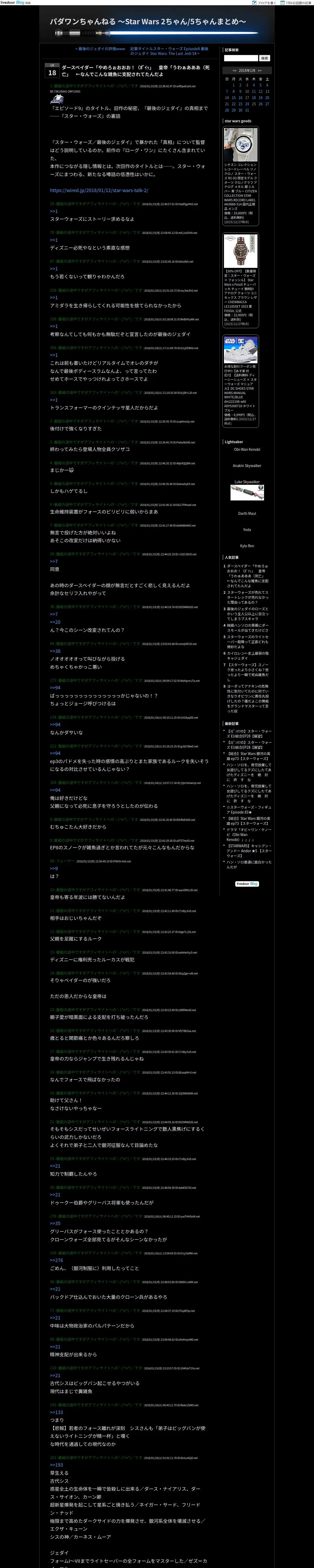Open the Darth Maul lightsaber link

[x=247, y=513]
